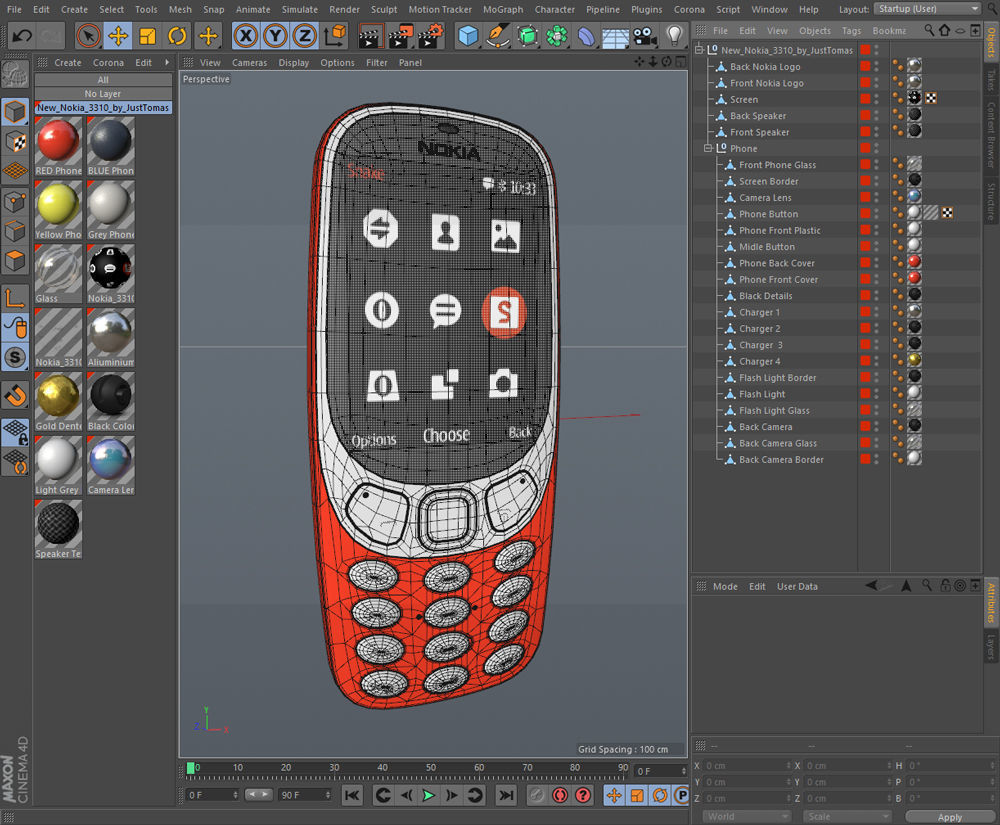
Task: Toggle Autokeying red circle button
Action: coord(560,795)
